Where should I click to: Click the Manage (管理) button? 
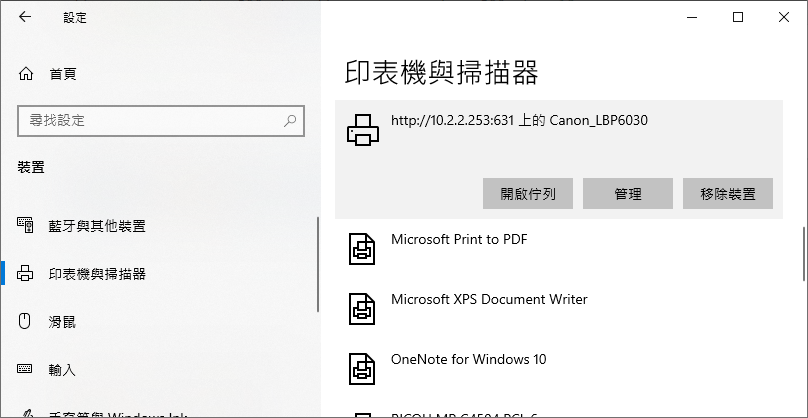(x=628, y=194)
